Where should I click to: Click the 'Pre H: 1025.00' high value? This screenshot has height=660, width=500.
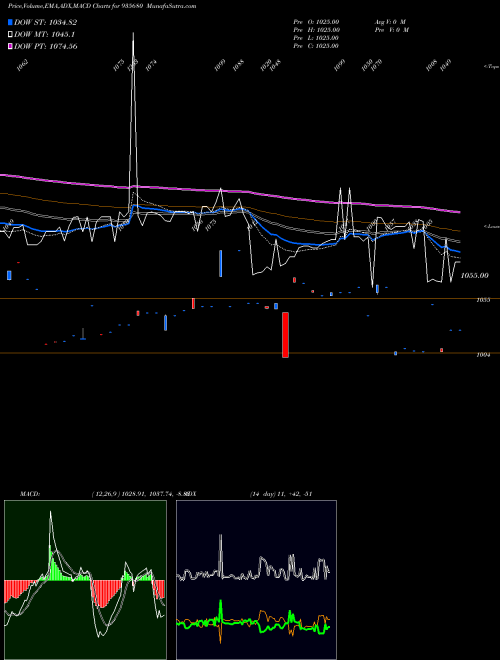coord(316,30)
